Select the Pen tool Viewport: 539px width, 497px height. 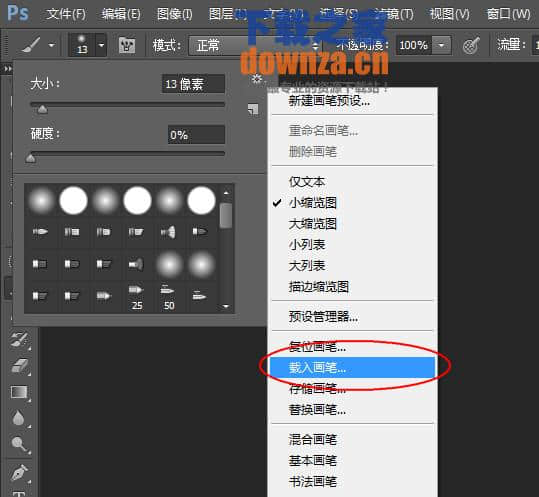20,473
